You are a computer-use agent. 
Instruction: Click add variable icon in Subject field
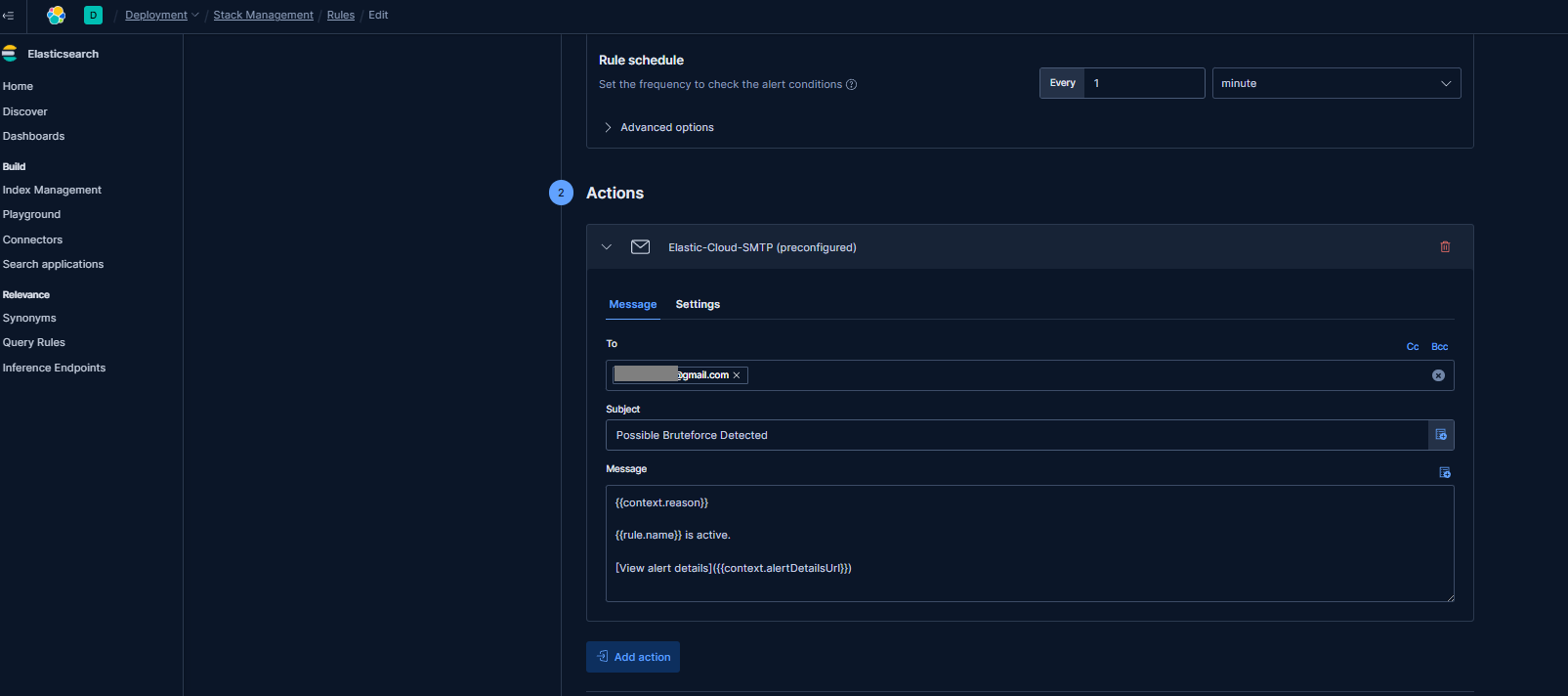[x=1441, y=435]
